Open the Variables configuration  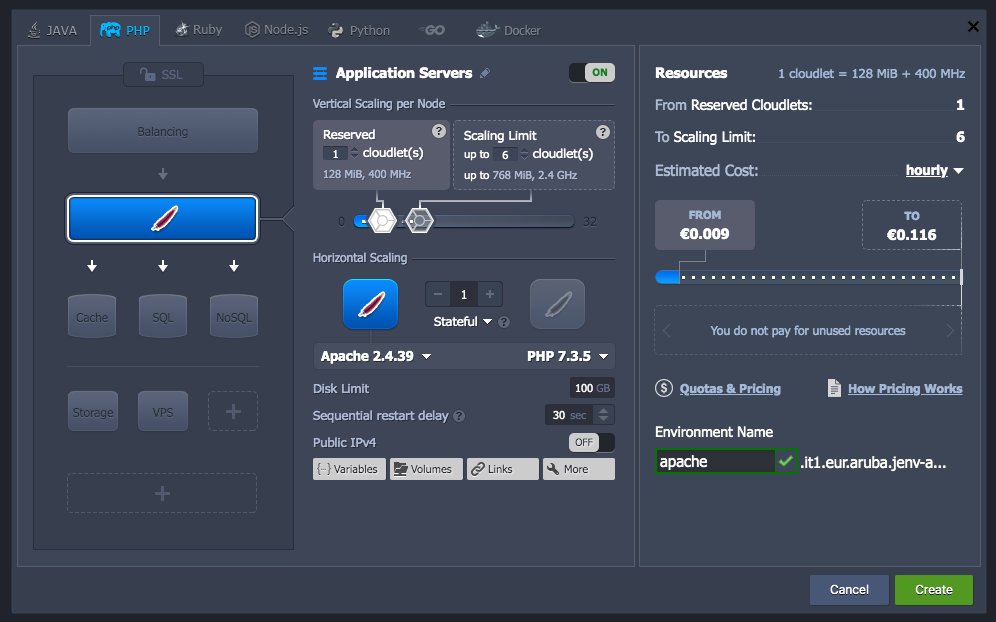tap(349, 468)
